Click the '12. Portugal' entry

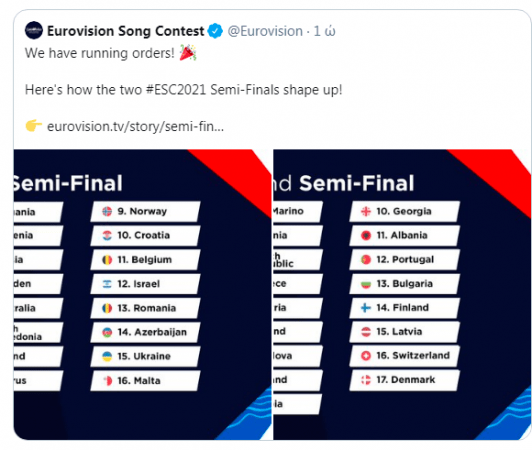click(405, 260)
